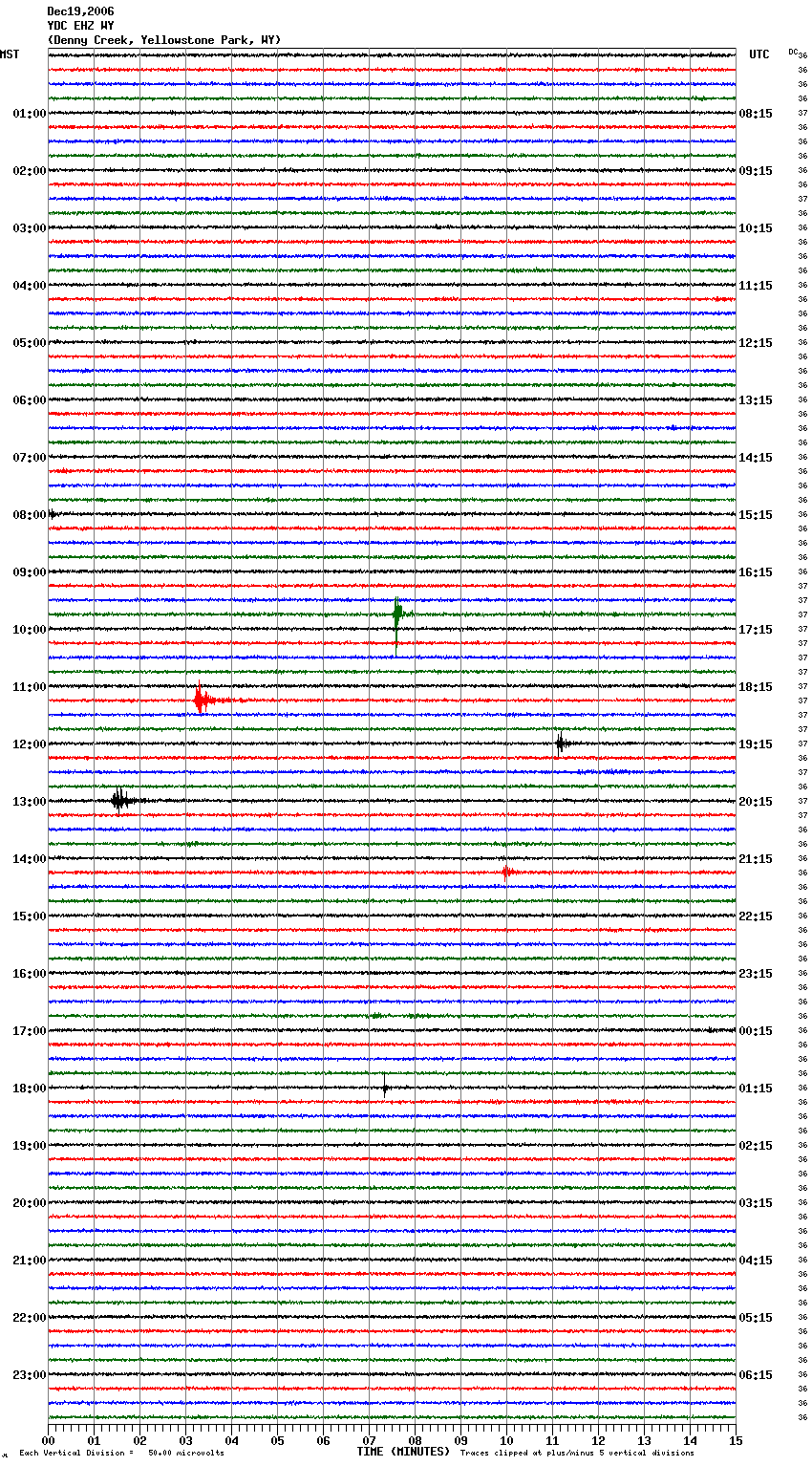Screen dimensions: 812x1466
Task: Select the 23:00 MST row label
Action: (30, 1375)
